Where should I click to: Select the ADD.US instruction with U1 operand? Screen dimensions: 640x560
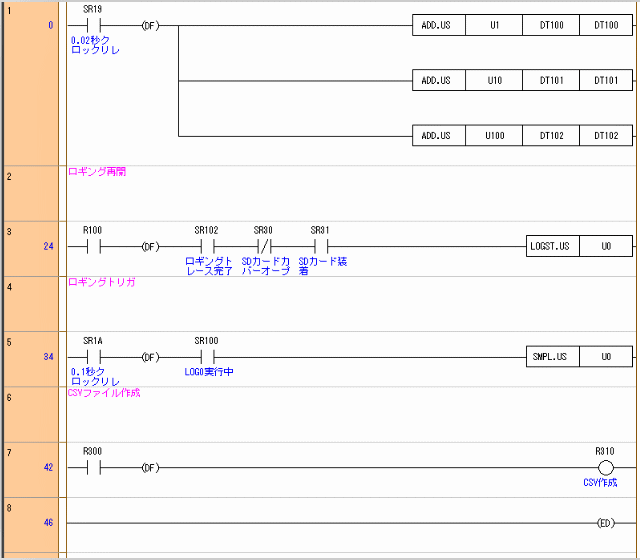[x=438, y=25]
